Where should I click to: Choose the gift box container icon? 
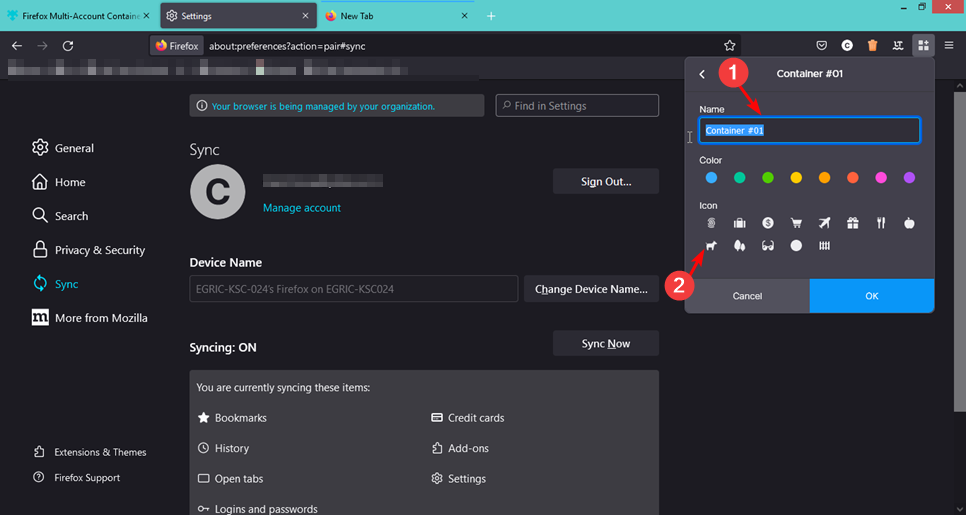tap(853, 223)
